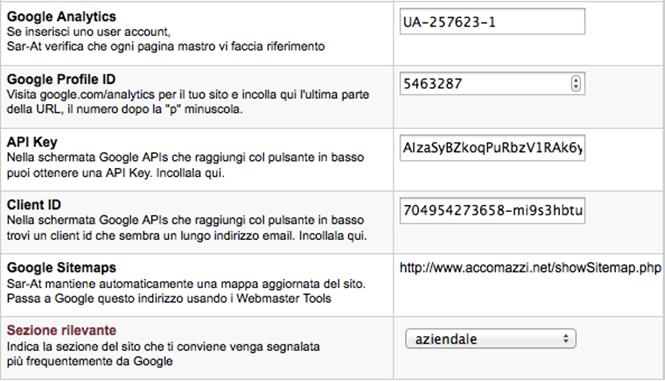
Task: Click the API Key Incollala qui description
Action: point(185,165)
